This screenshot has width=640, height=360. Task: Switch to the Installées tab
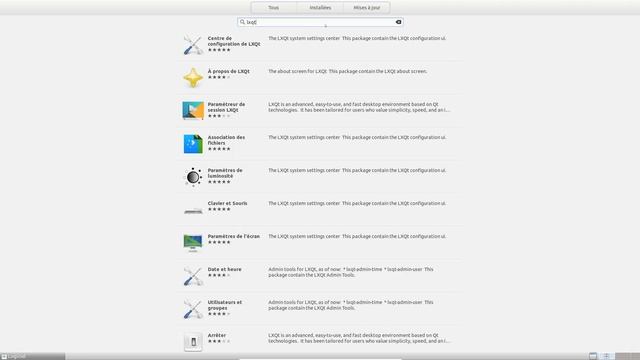(x=320, y=8)
